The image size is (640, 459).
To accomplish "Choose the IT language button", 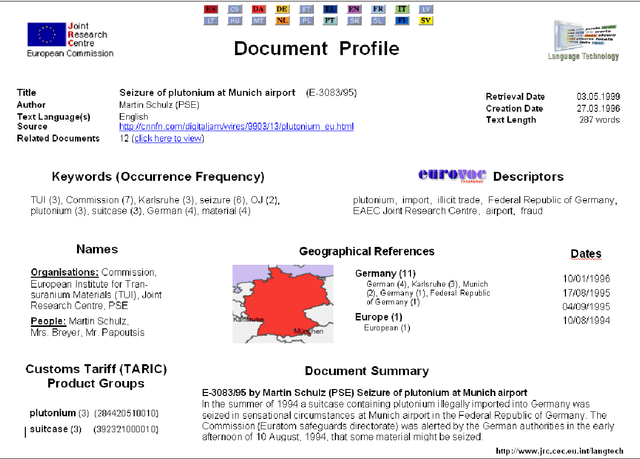I will click(402, 8).
